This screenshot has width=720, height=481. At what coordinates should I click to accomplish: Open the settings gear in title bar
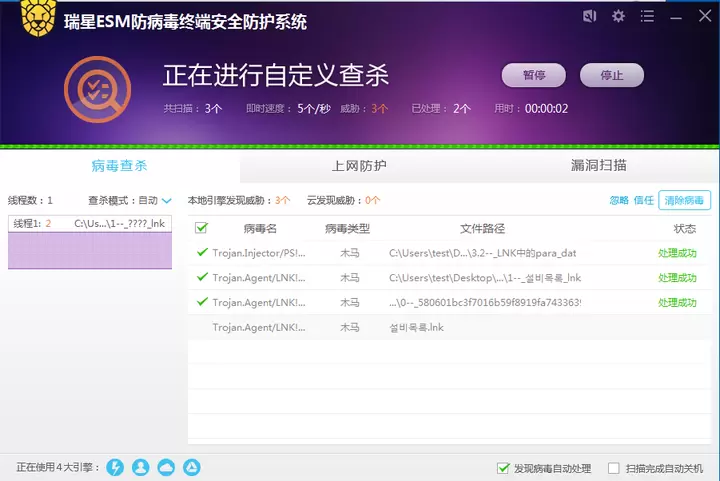click(x=618, y=16)
